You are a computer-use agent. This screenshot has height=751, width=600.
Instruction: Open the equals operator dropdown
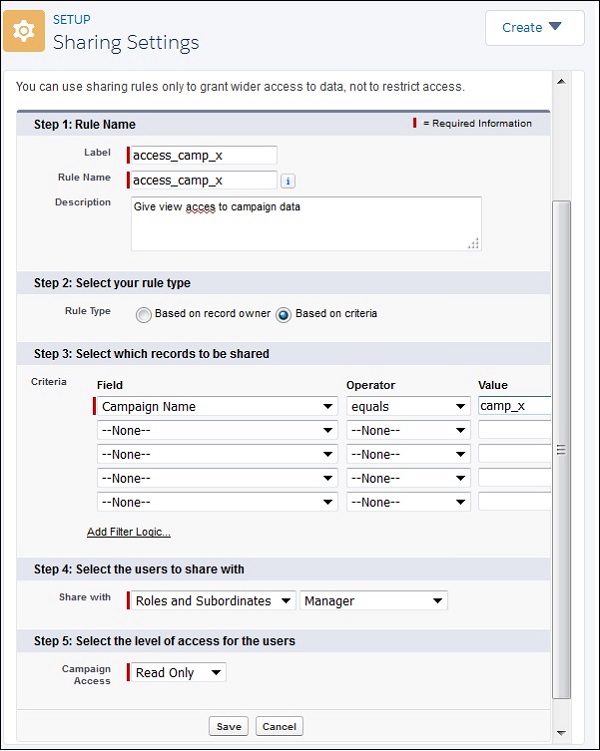coord(408,407)
